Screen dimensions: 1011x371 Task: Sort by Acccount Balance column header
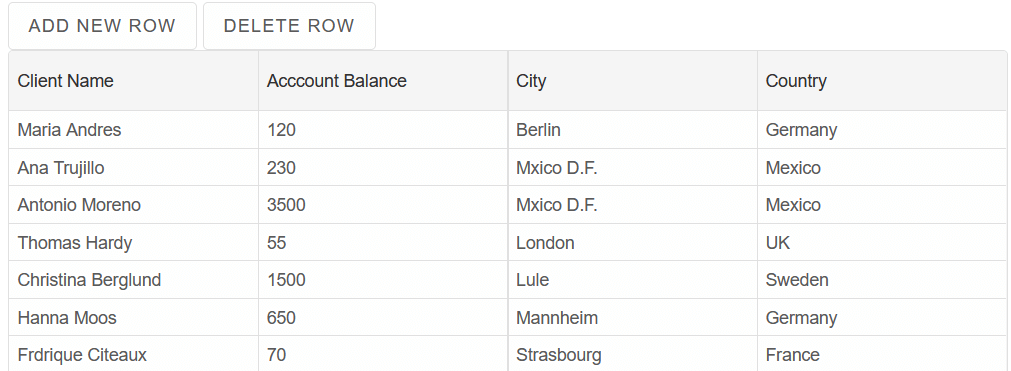click(x=383, y=81)
